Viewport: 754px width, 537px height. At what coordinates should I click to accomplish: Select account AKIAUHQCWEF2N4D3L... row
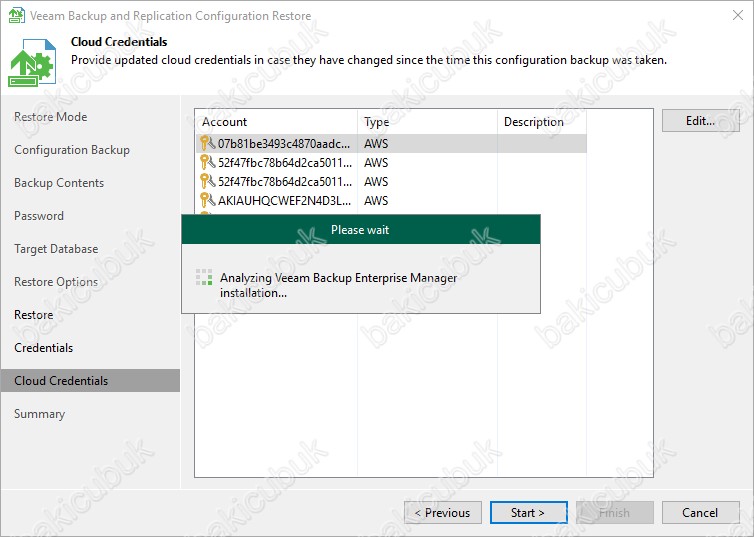click(x=391, y=200)
